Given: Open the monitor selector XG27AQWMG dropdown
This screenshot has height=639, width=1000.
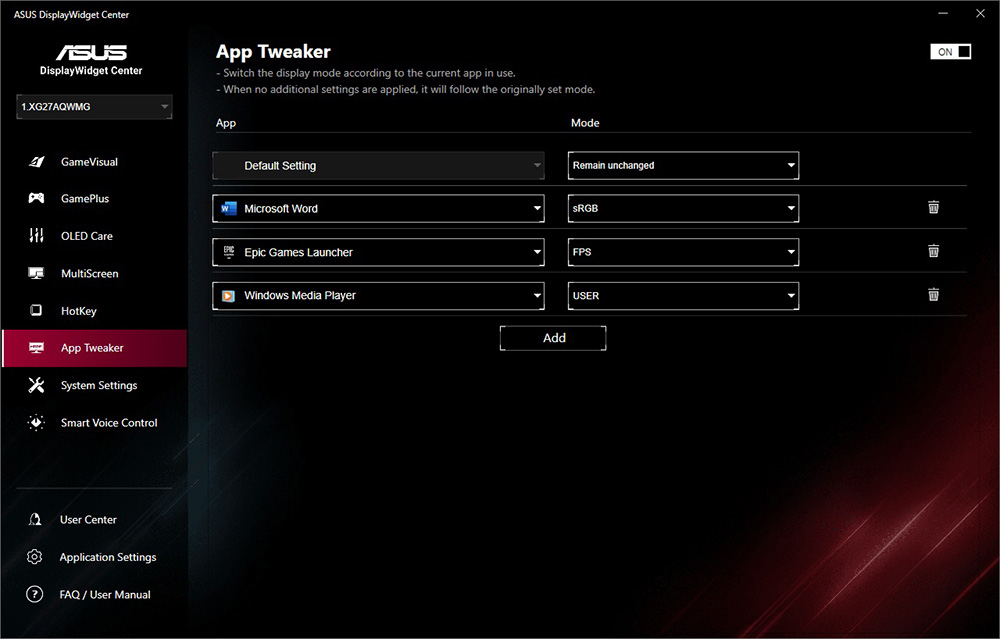Looking at the screenshot, I should click(94, 107).
